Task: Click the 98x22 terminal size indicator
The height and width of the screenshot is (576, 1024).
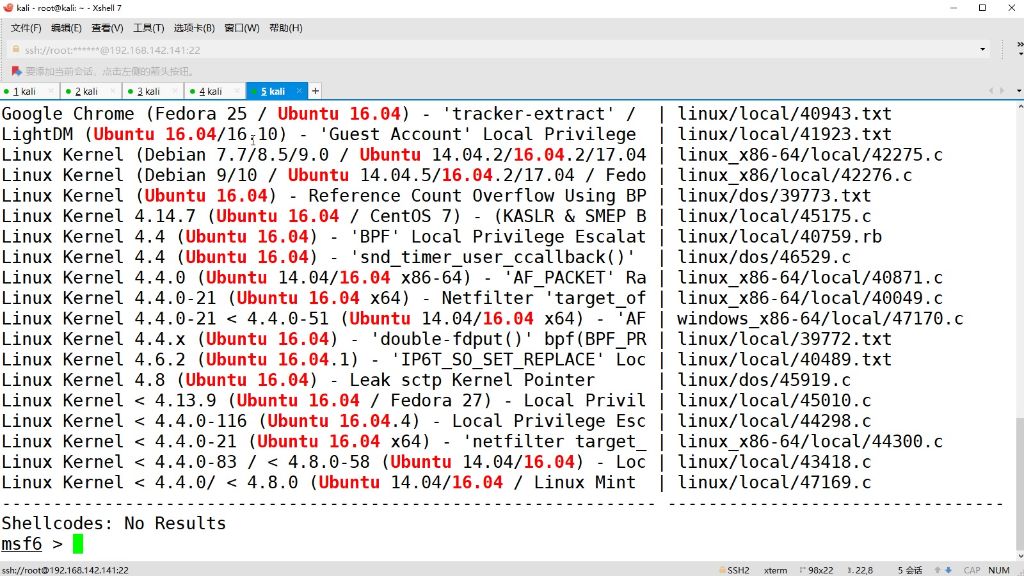Action: (816, 570)
